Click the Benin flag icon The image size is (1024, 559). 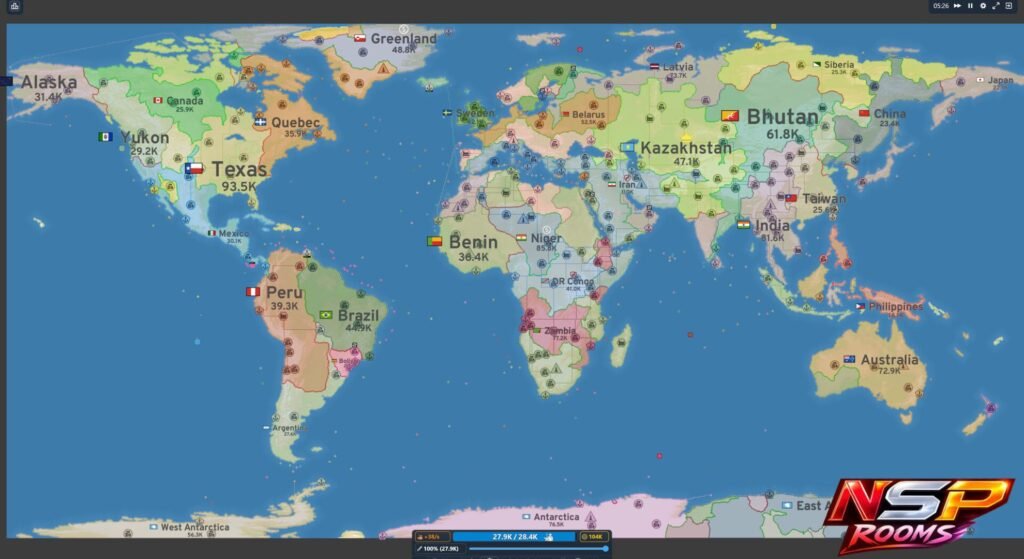point(434,242)
